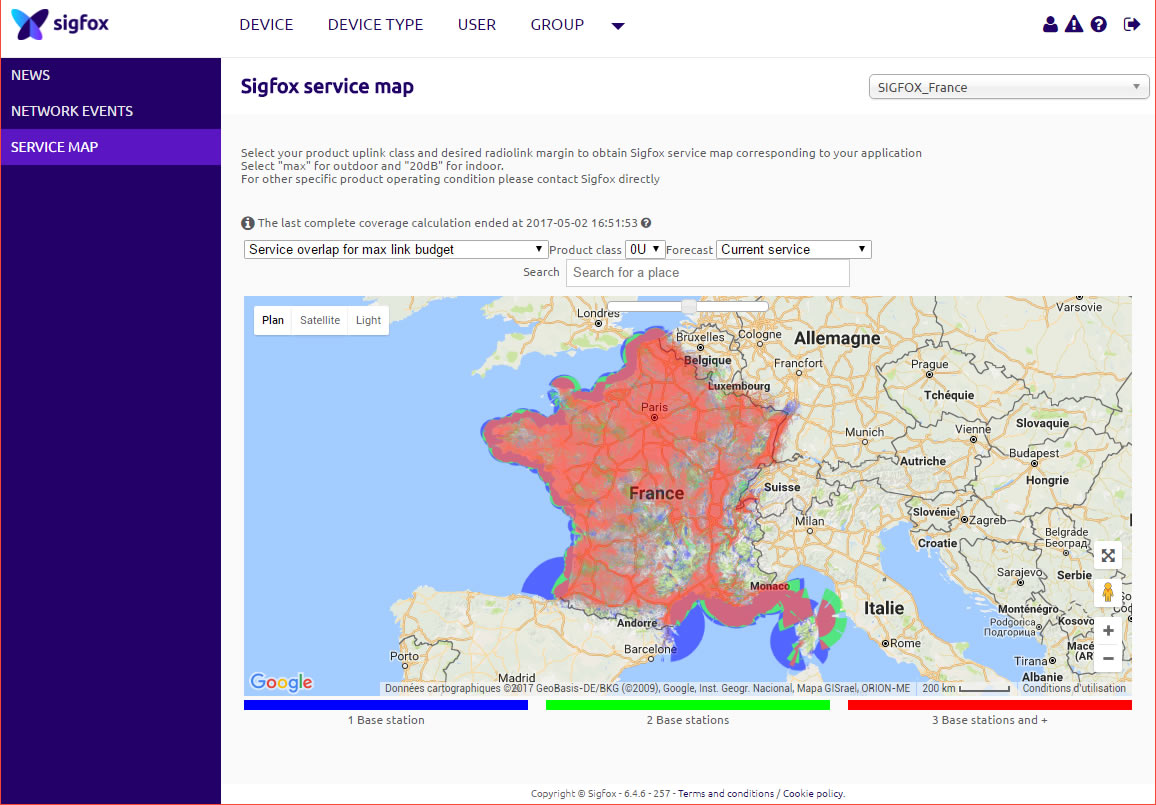Click the Google logo on the map

click(281, 682)
